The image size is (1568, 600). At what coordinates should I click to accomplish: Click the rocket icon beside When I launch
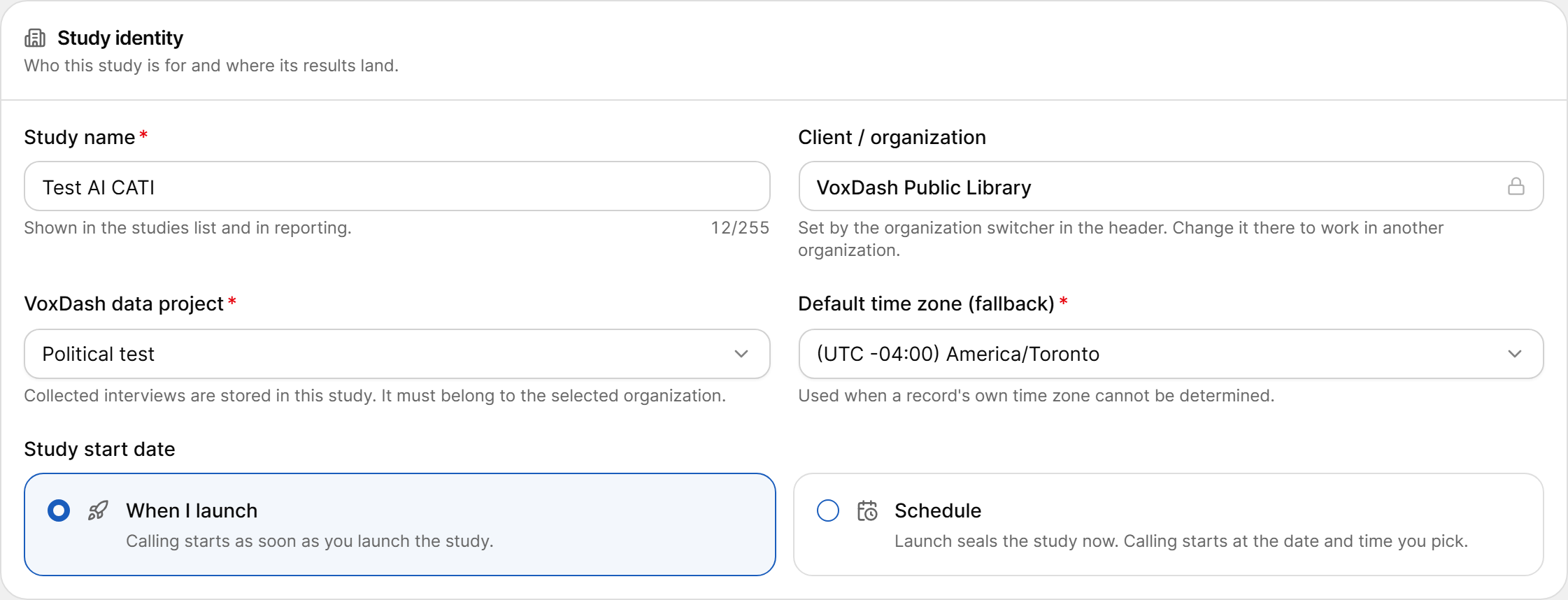pos(98,510)
